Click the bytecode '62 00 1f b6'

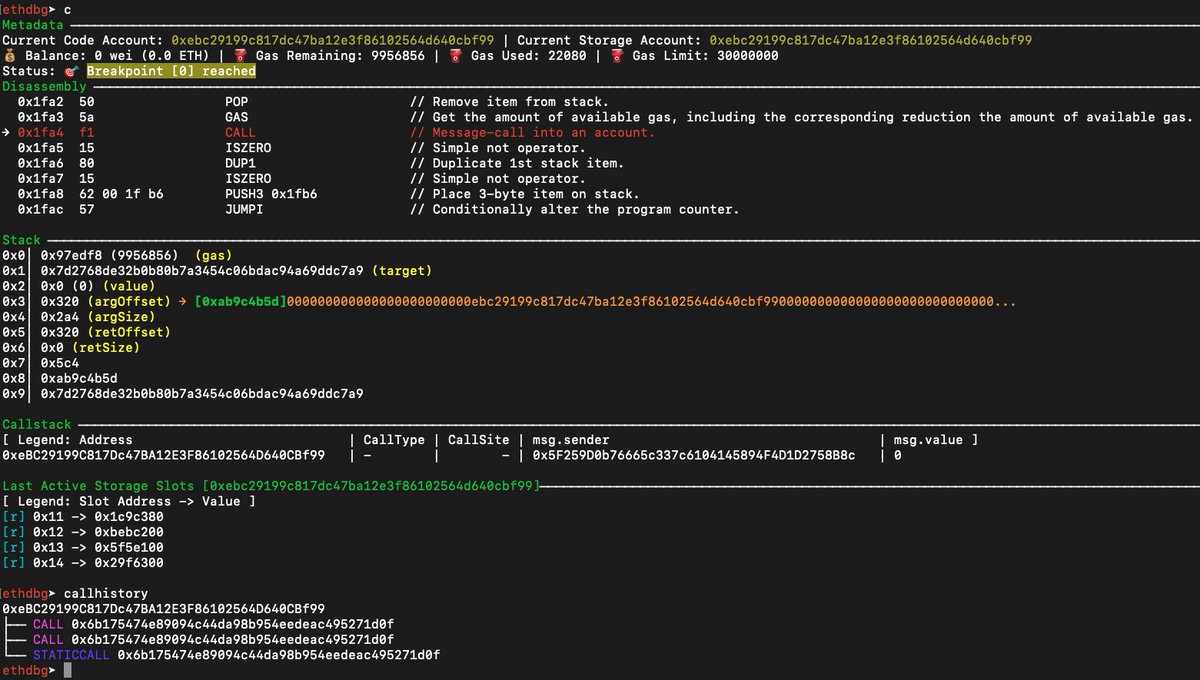(121, 194)
